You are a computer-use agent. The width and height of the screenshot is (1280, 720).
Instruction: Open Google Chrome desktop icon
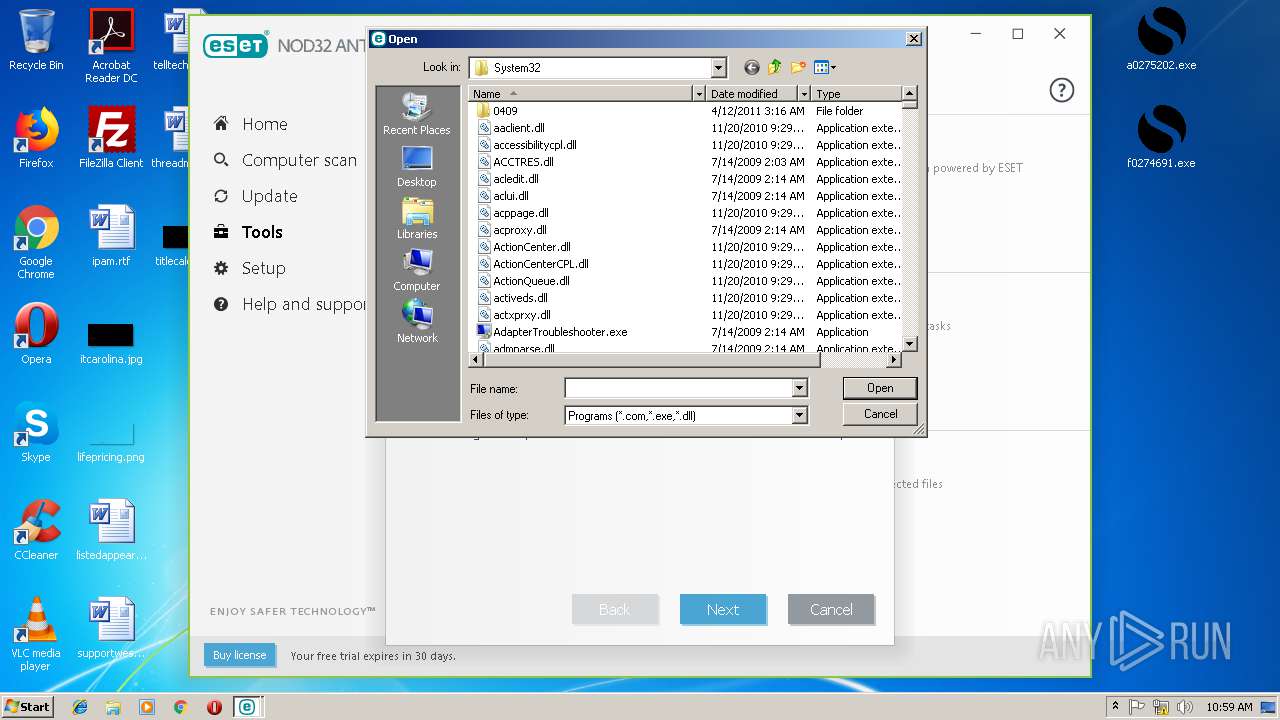pyautogui.click(x=36, y=242)
